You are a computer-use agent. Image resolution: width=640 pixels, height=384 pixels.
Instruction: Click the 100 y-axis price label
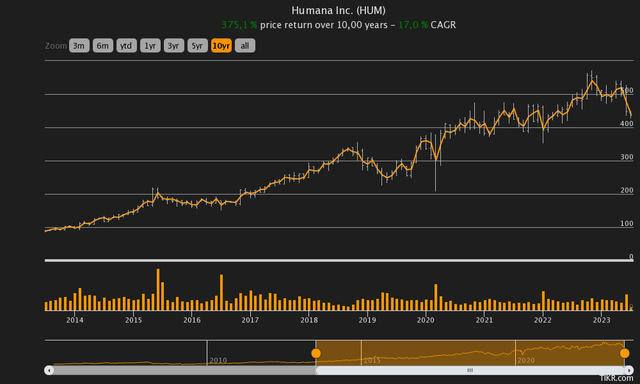[x=627, y=223]
